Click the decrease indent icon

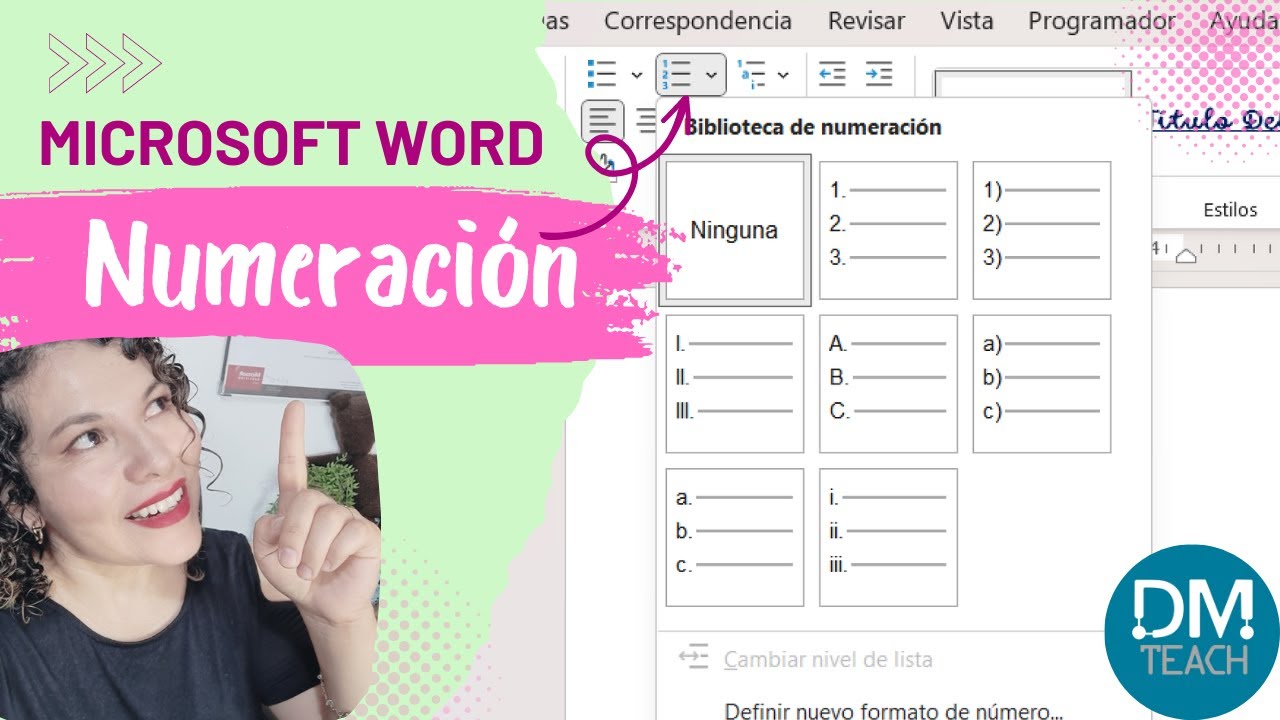point(832,74)
